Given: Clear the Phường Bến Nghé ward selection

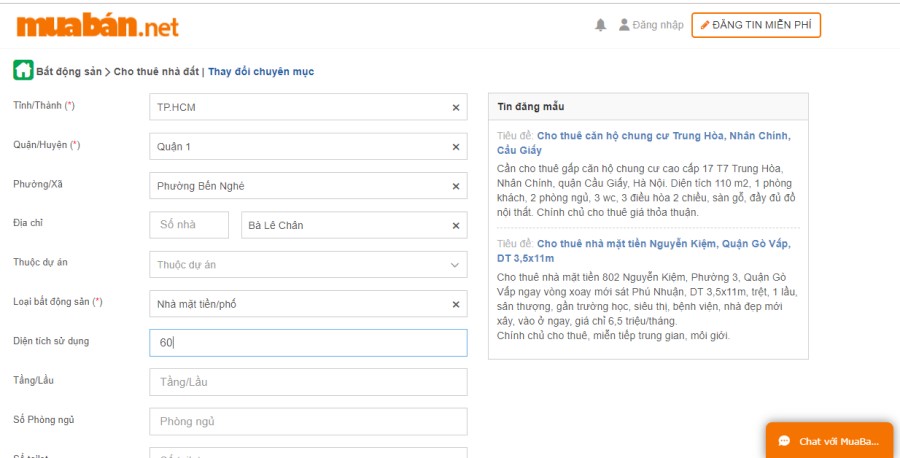Looking at the screenshot, I should [456, 187].
